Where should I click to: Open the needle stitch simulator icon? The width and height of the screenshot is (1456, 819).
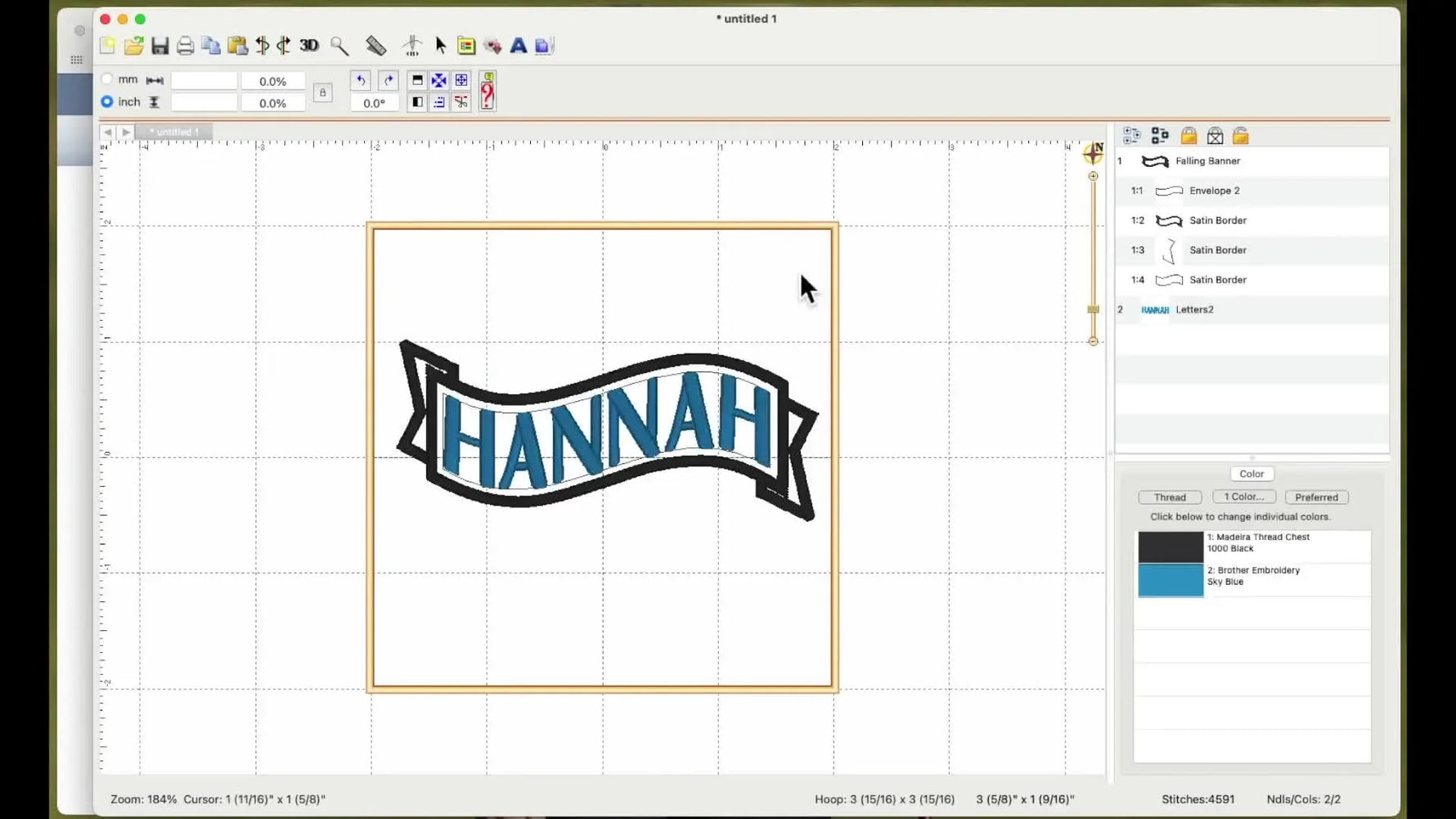[412, 46]
